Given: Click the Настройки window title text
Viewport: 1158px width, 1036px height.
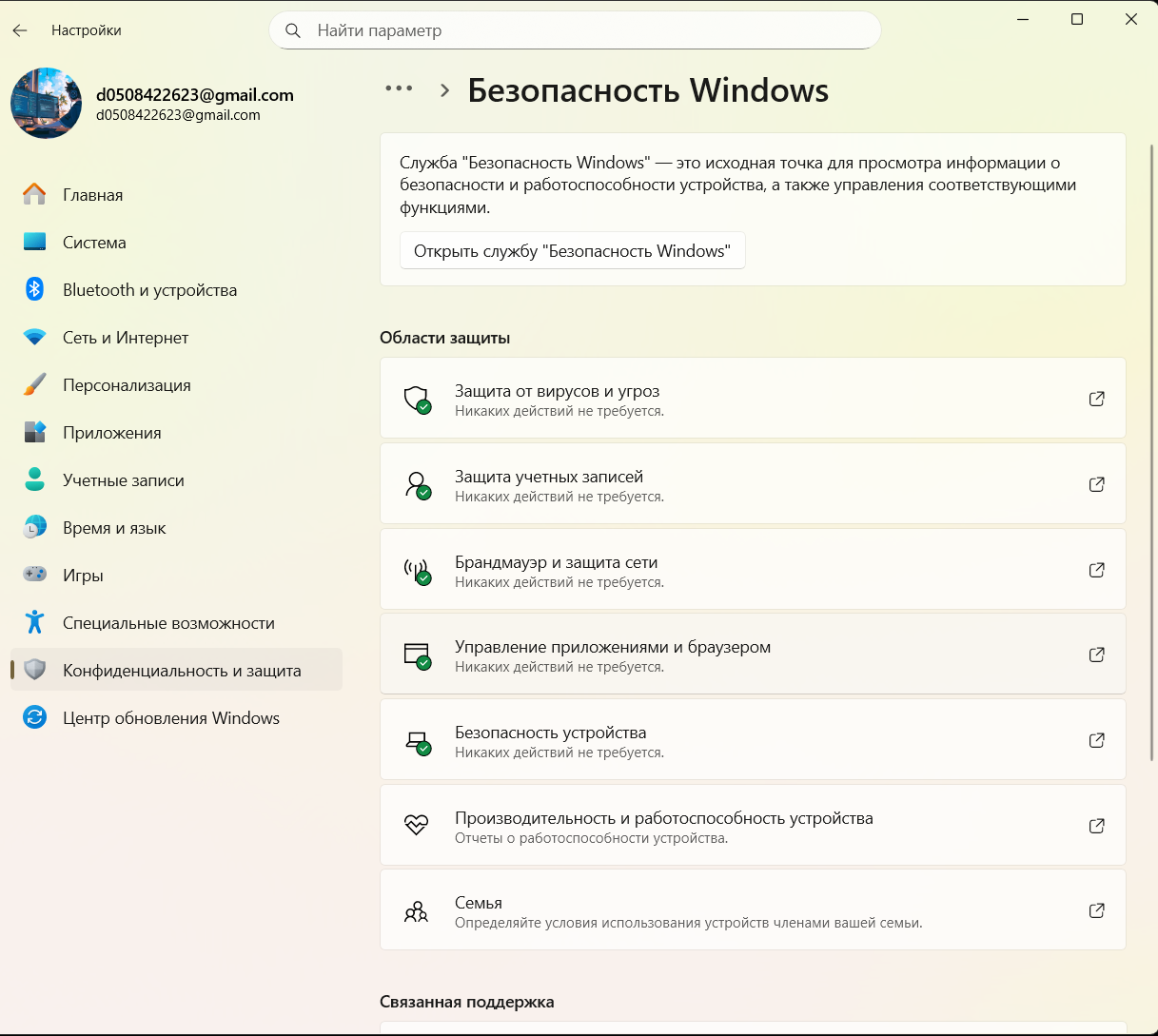Looking at the screenshot, I should pyautogui.click(x=86, y=30).
